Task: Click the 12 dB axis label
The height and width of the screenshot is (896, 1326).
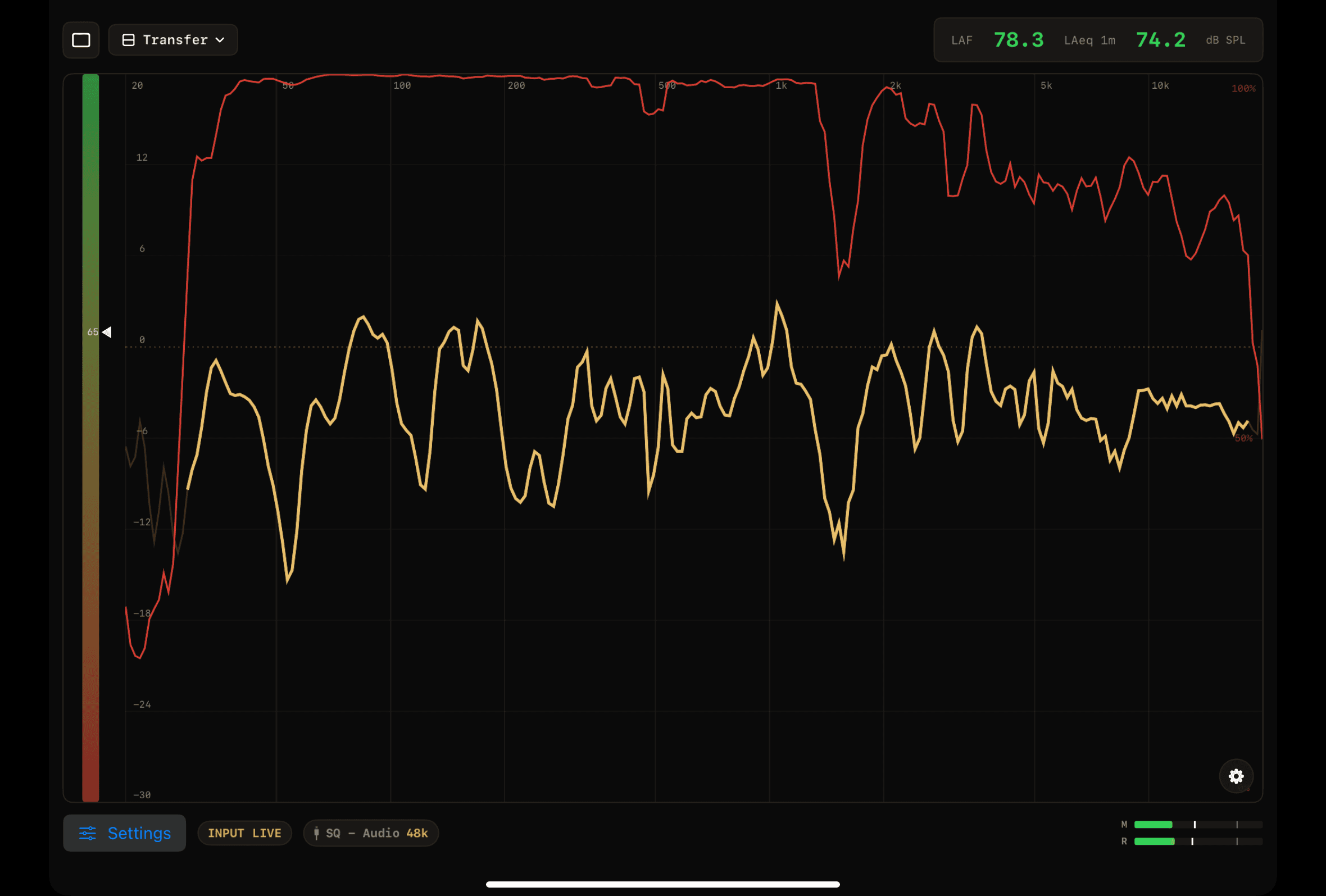Action: click(x=142, y=157)
